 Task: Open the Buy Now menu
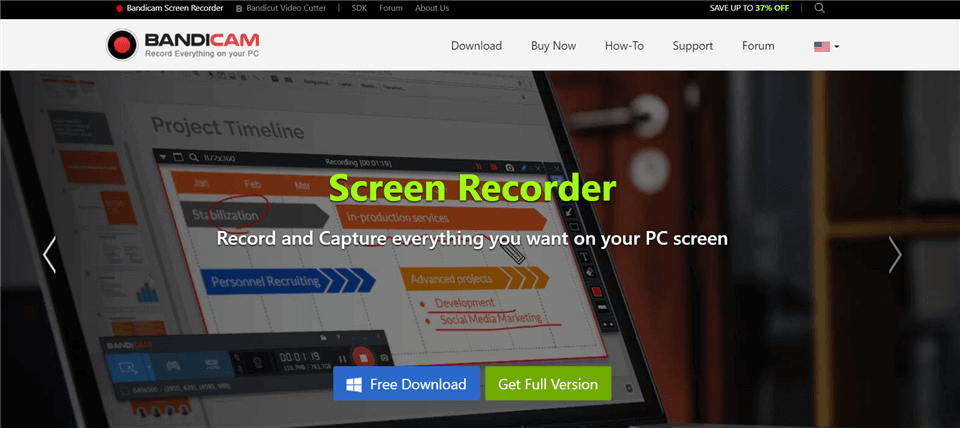[553, 46]
